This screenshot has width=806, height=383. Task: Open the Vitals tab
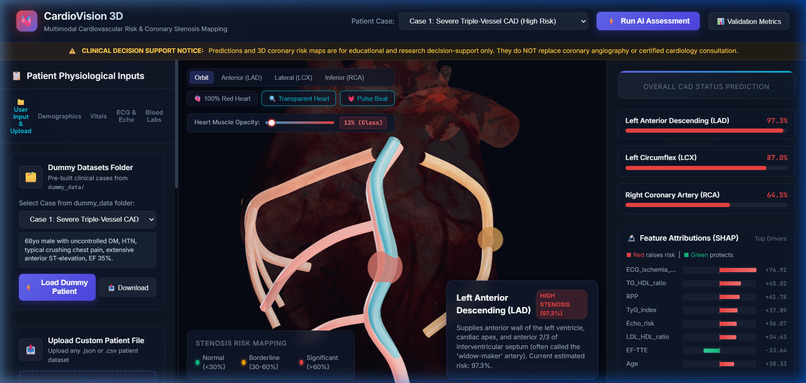click(x=98, y=116)
